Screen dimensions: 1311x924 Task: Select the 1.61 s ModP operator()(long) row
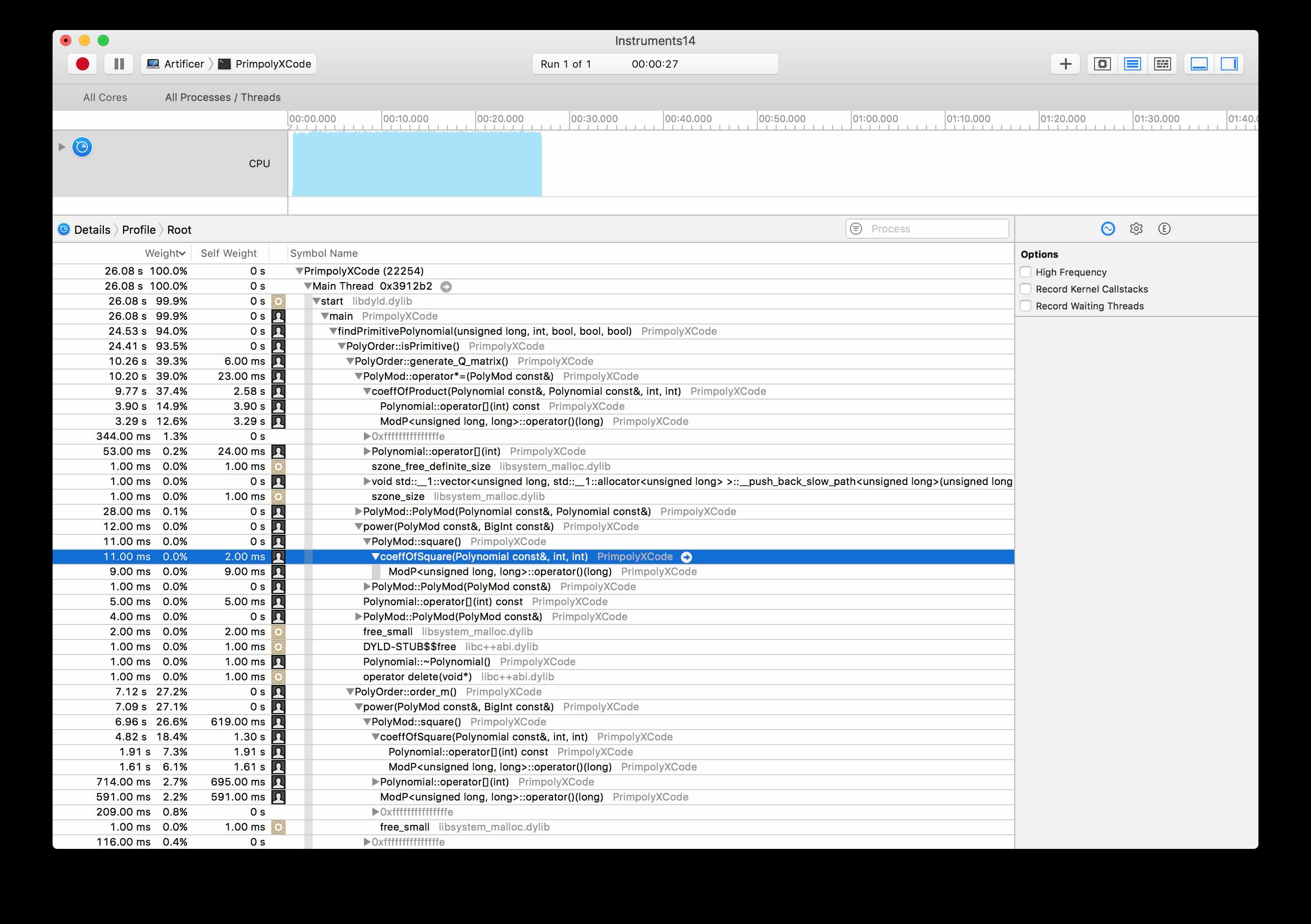533,767
